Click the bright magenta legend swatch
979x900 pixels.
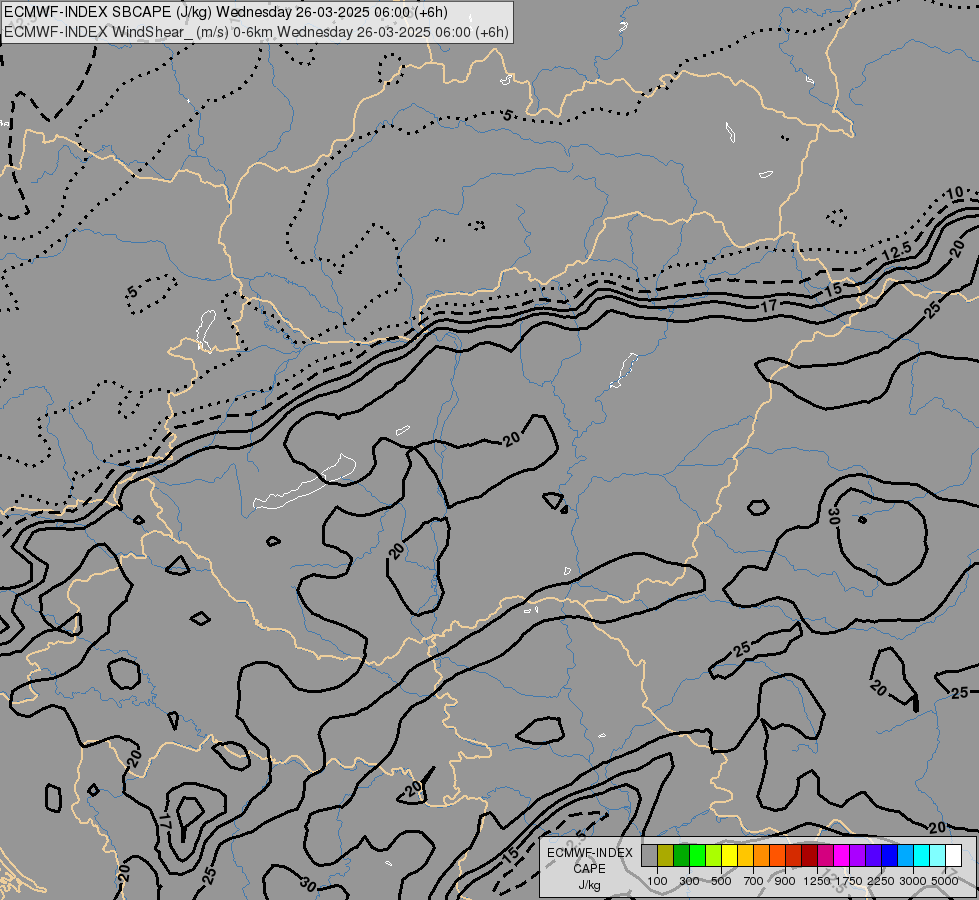click(x=842, y=855)
